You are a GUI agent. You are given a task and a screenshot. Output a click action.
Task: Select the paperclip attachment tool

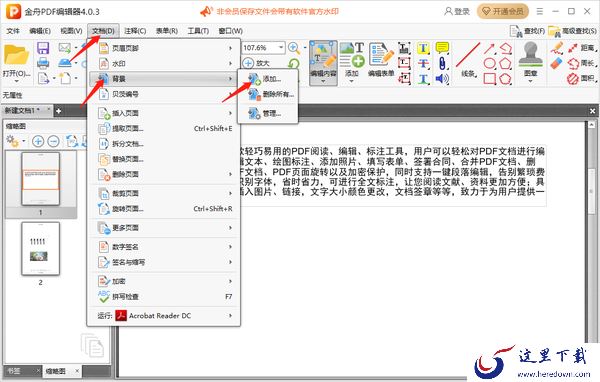442,63
